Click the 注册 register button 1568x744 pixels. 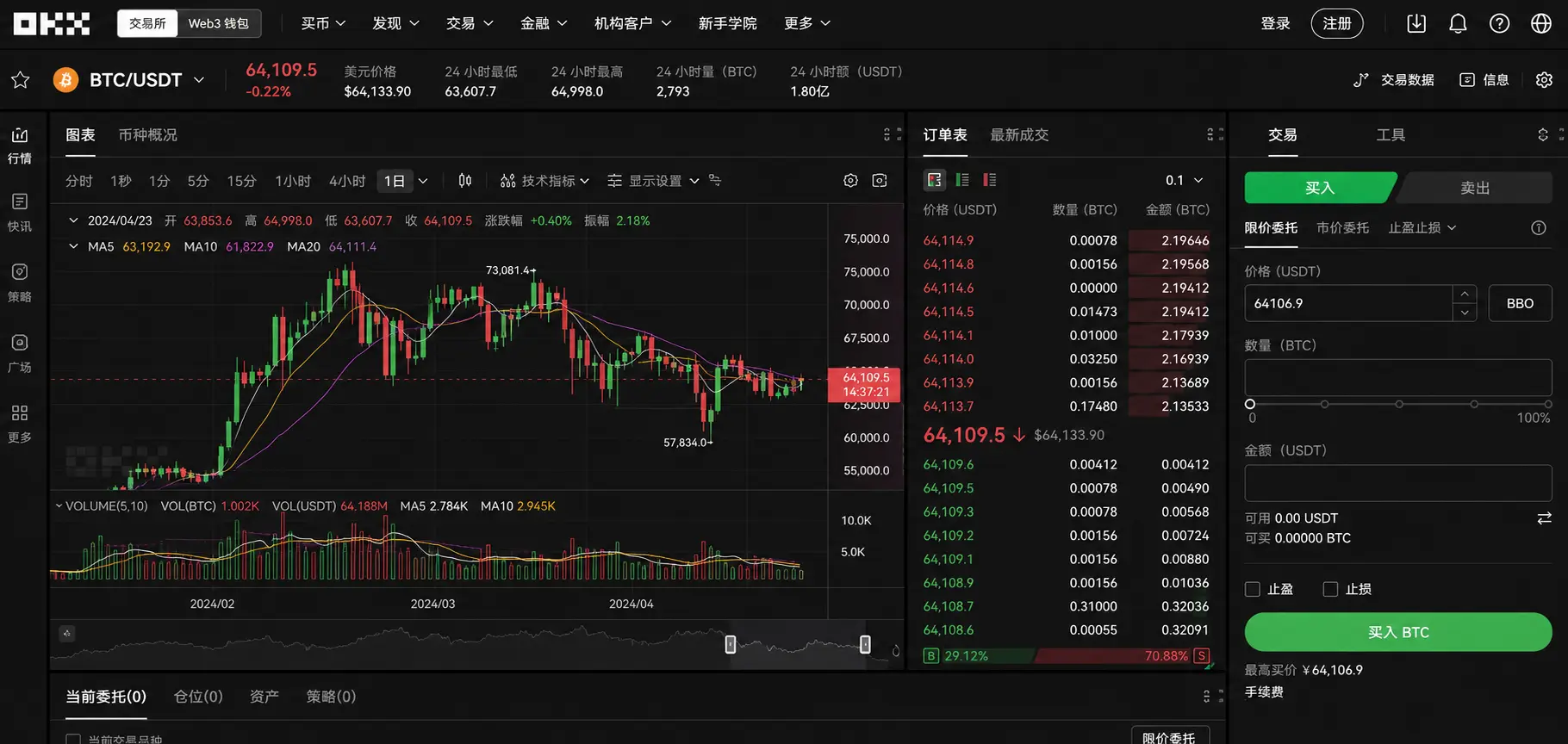pos(1337,23)
